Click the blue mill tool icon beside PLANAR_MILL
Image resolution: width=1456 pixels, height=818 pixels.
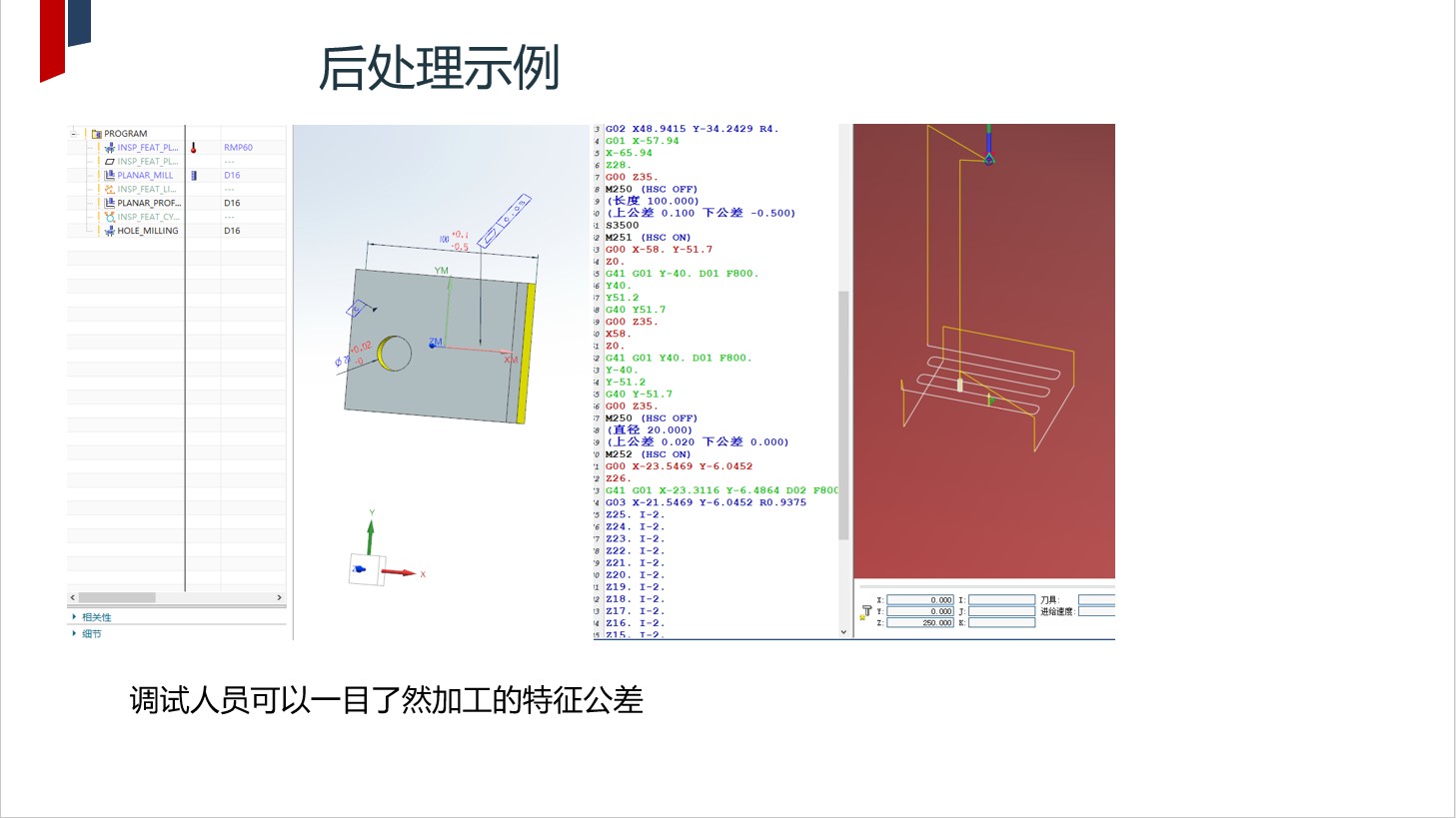pyautogui.click(x=194, y=176)
